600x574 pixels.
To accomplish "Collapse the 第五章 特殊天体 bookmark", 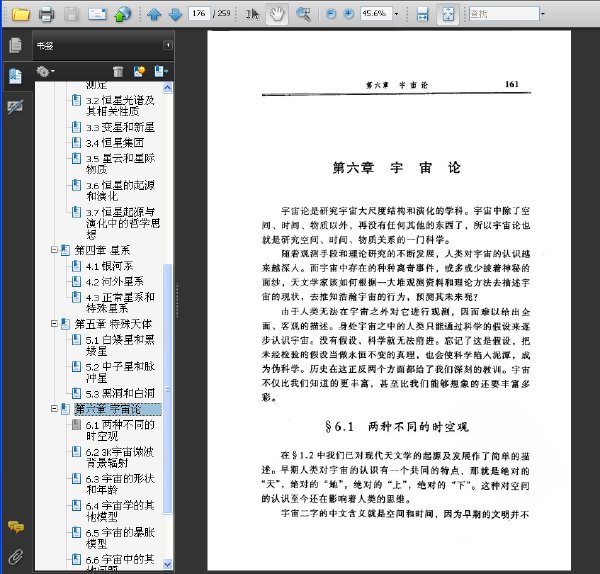I will tap(54, 324).
